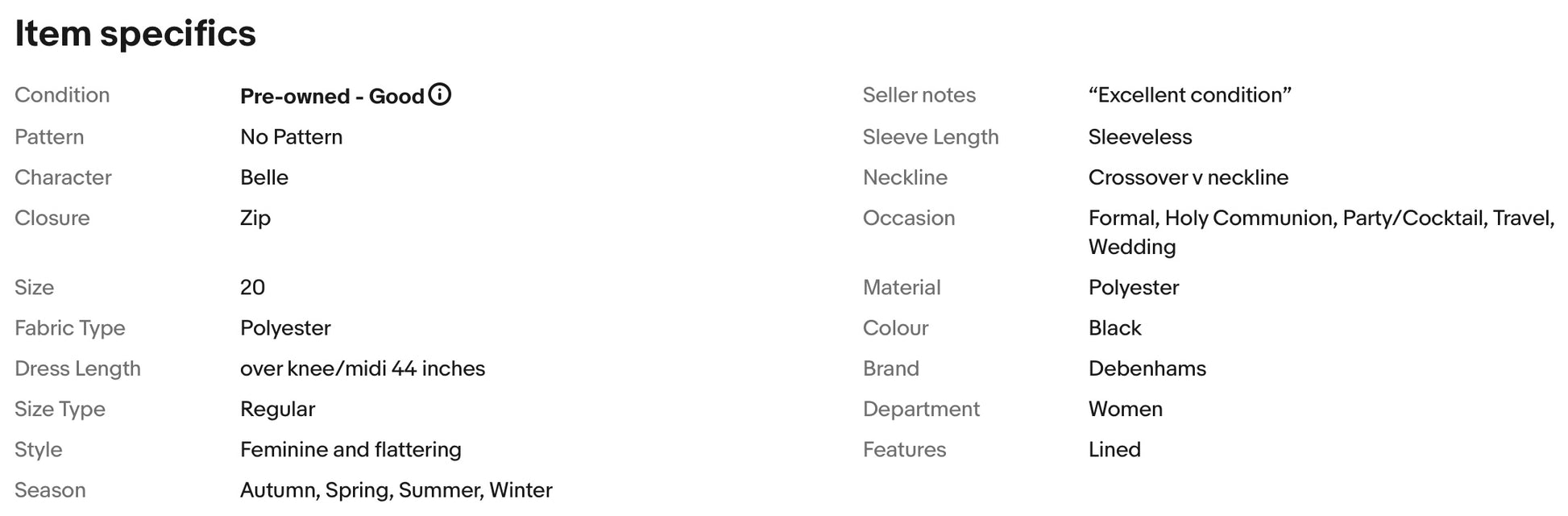This screenshot has height=516, width=1568.
Task: Click the 'Item specifics' heading
Action: click(x=135, y=34)
